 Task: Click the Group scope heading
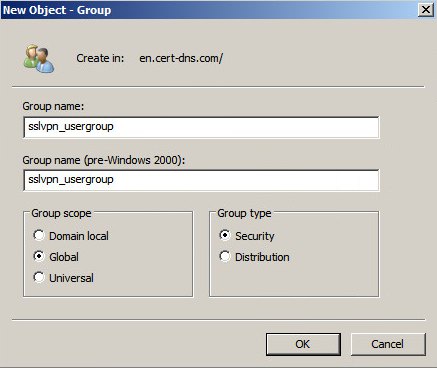coord(61,213)
